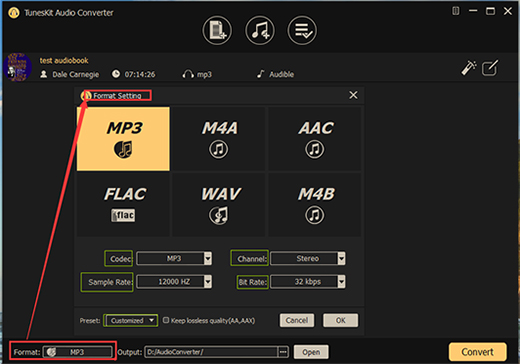This screenshot has height=364, width=520.
Task: Click the Cancel button in Format Setting
Action: pyautogui.click(x=297, y=320)
